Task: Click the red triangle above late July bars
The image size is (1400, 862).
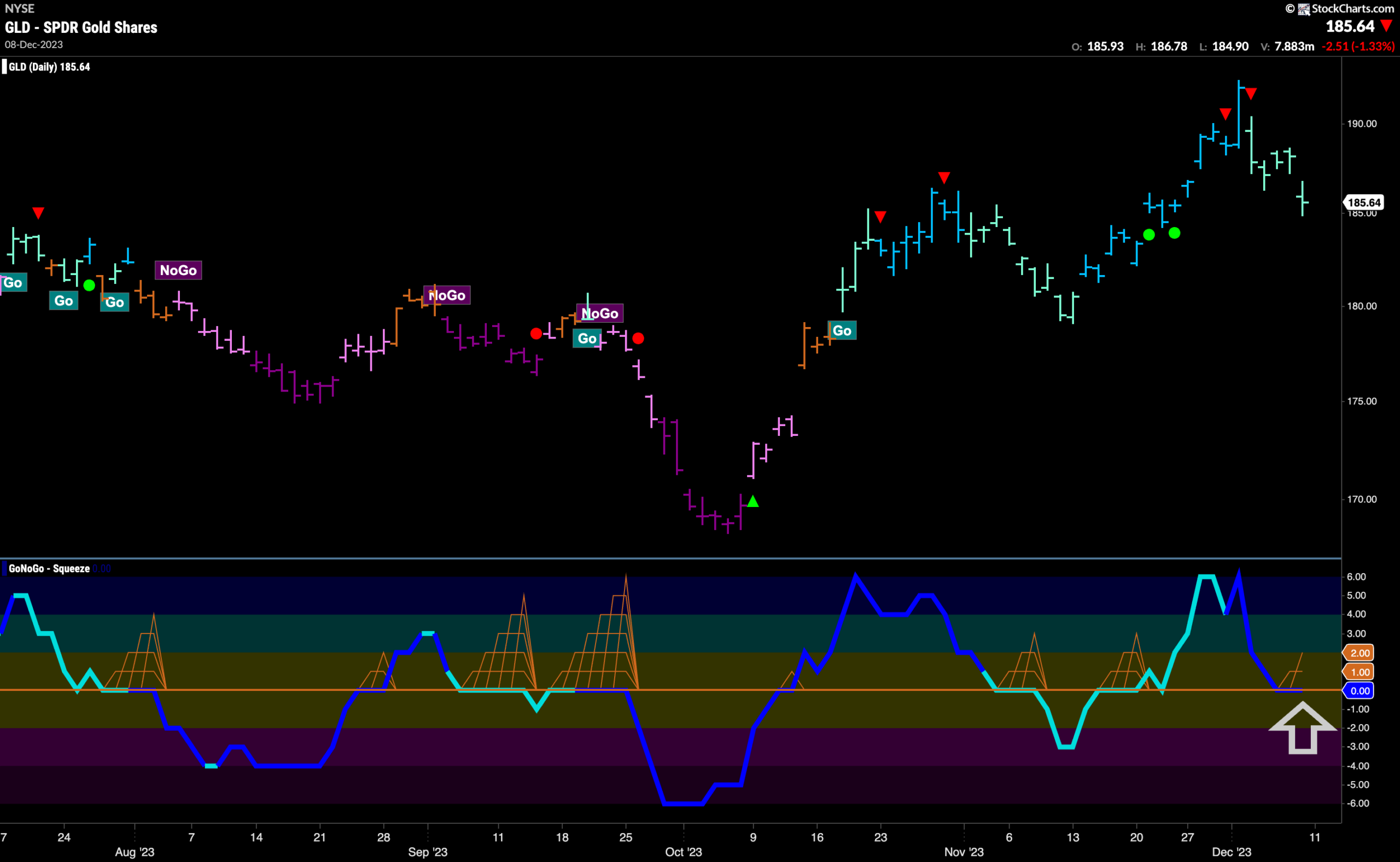Action: 38,213
